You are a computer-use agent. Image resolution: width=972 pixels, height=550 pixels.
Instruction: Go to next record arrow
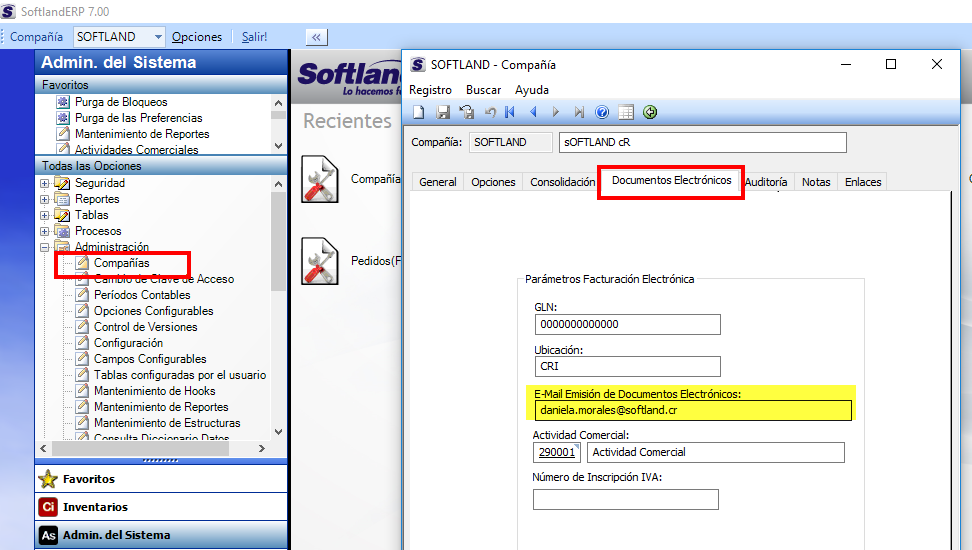556,112
